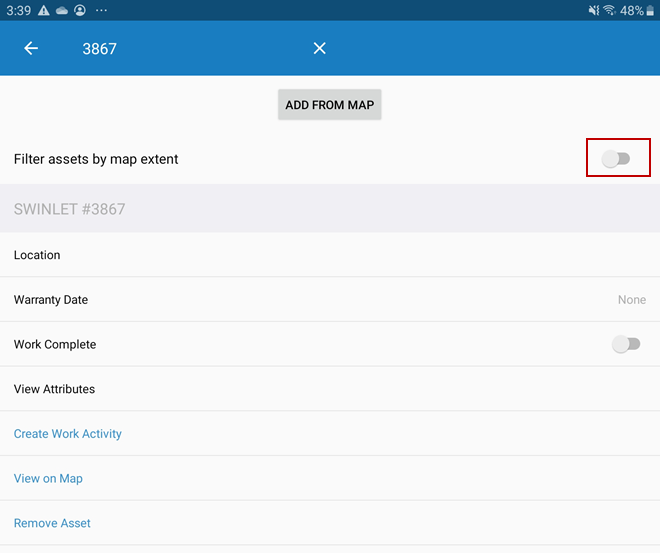Tap the three-dots notification overflow icon
Screen dimensions: 660x553
click(101, 10)
